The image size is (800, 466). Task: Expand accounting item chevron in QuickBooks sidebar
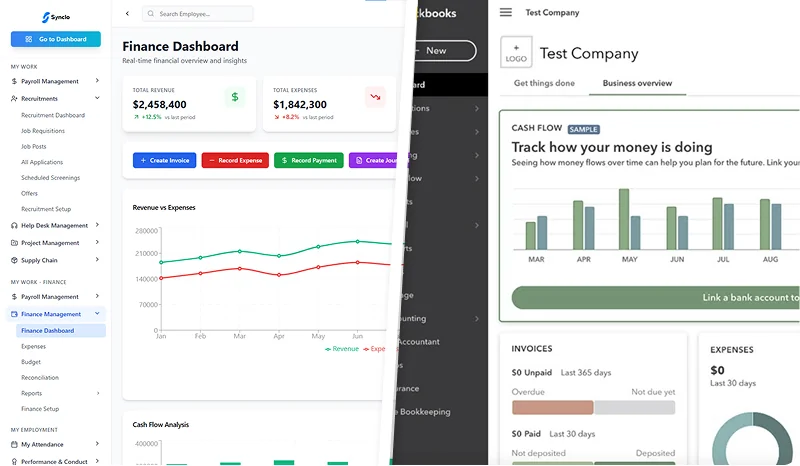point(477,319)
